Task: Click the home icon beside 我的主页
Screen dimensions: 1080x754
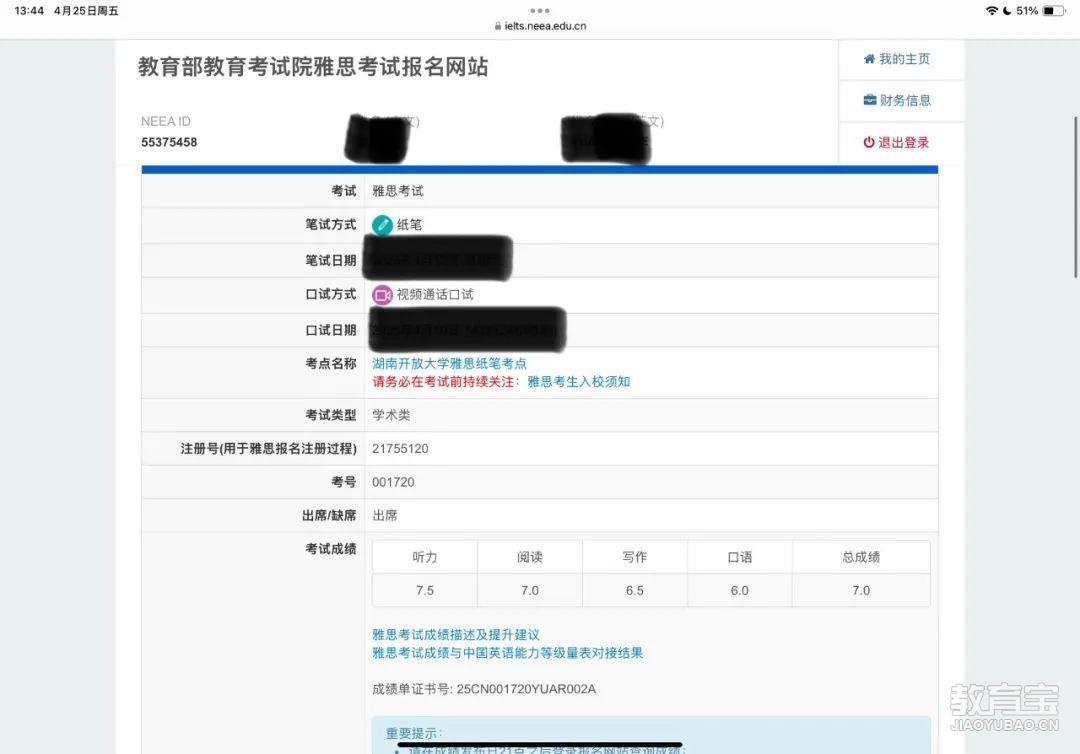Action: 869,59
